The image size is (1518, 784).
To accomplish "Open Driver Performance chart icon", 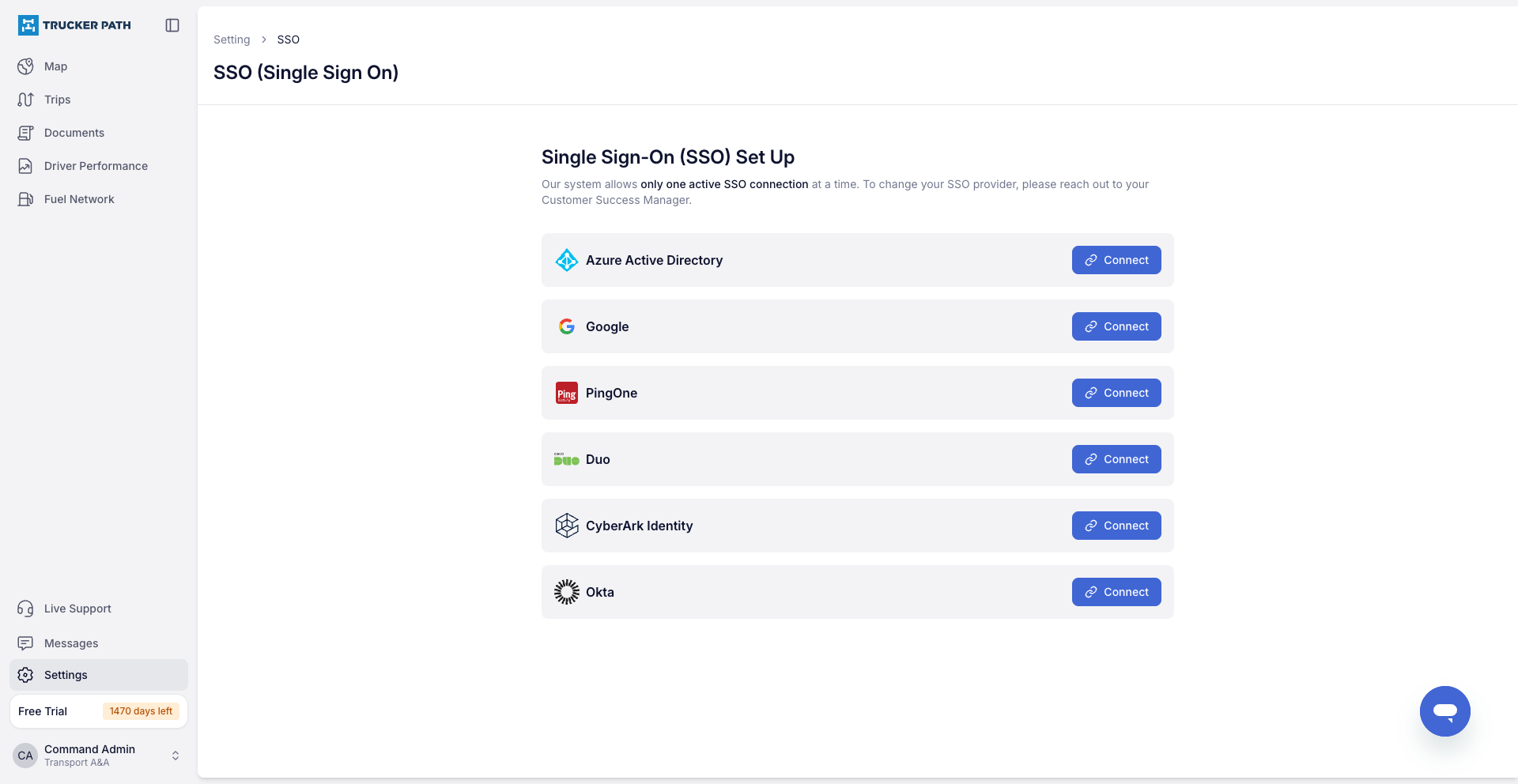I will [25, 166].
